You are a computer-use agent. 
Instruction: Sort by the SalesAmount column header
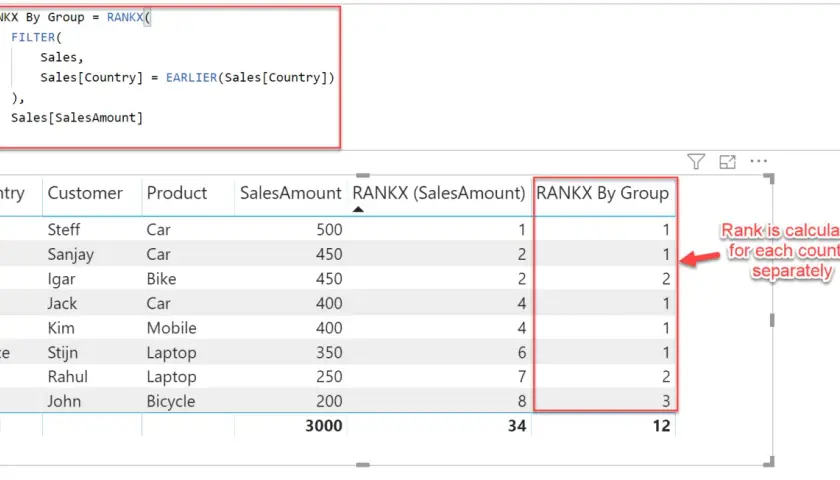290,193
